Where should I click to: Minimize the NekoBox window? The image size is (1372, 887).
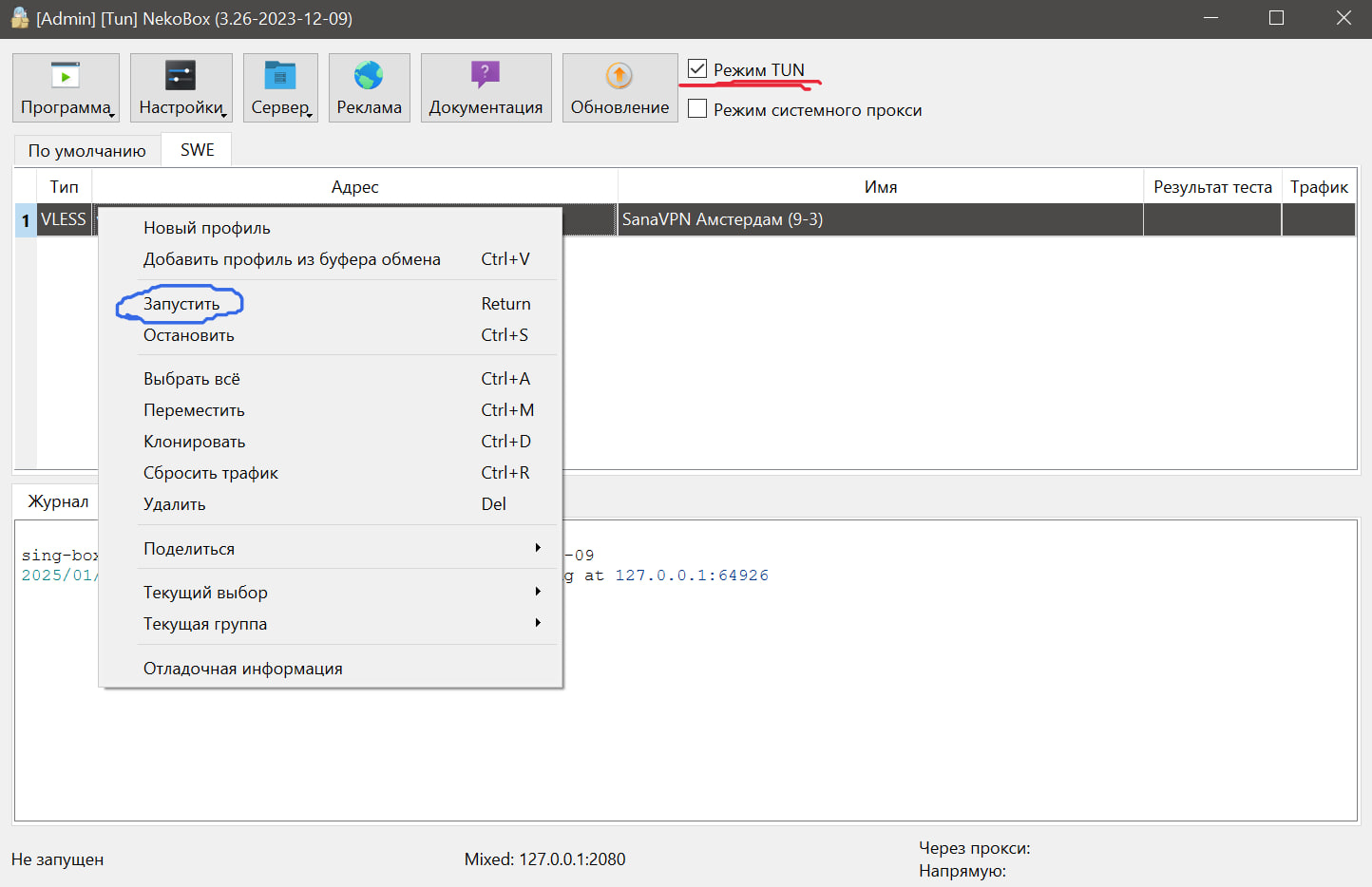pyautogui.click(x=1210, y=18)
